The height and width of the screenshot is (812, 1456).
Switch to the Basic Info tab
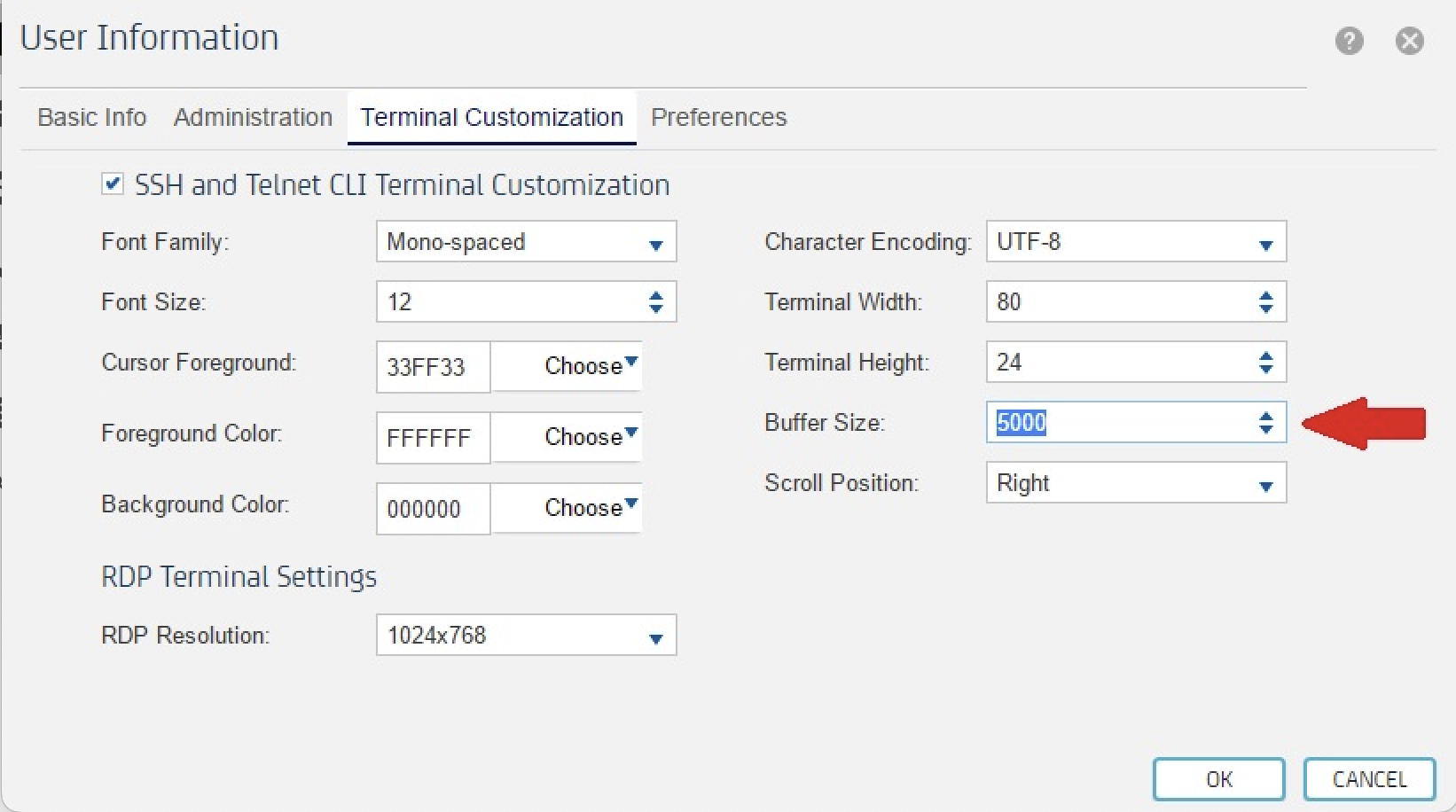coord(91,117)
